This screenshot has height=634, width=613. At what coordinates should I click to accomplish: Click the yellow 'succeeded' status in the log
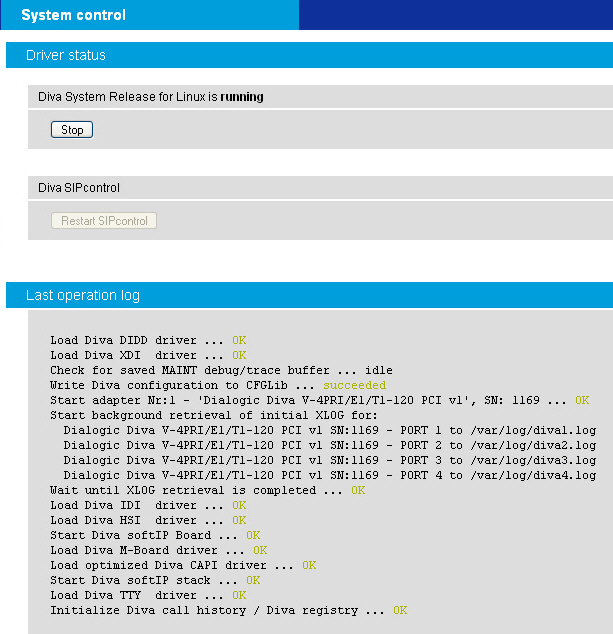point(354,385)
